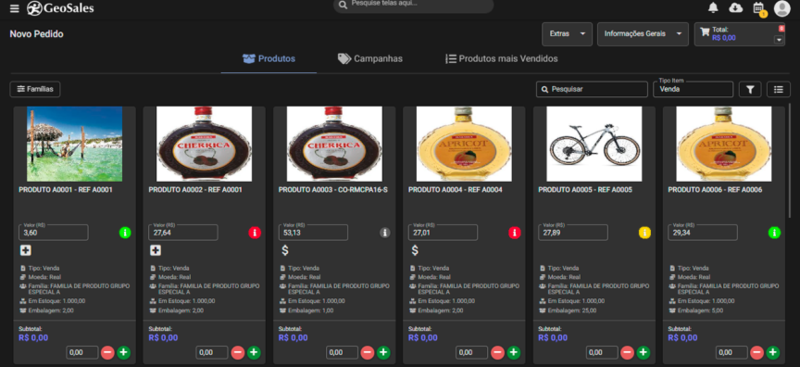Increase quantity of PRODUTO A0001 with plus
The width and height of the screenshot is (800, 367).
click(x=124, y=352)
